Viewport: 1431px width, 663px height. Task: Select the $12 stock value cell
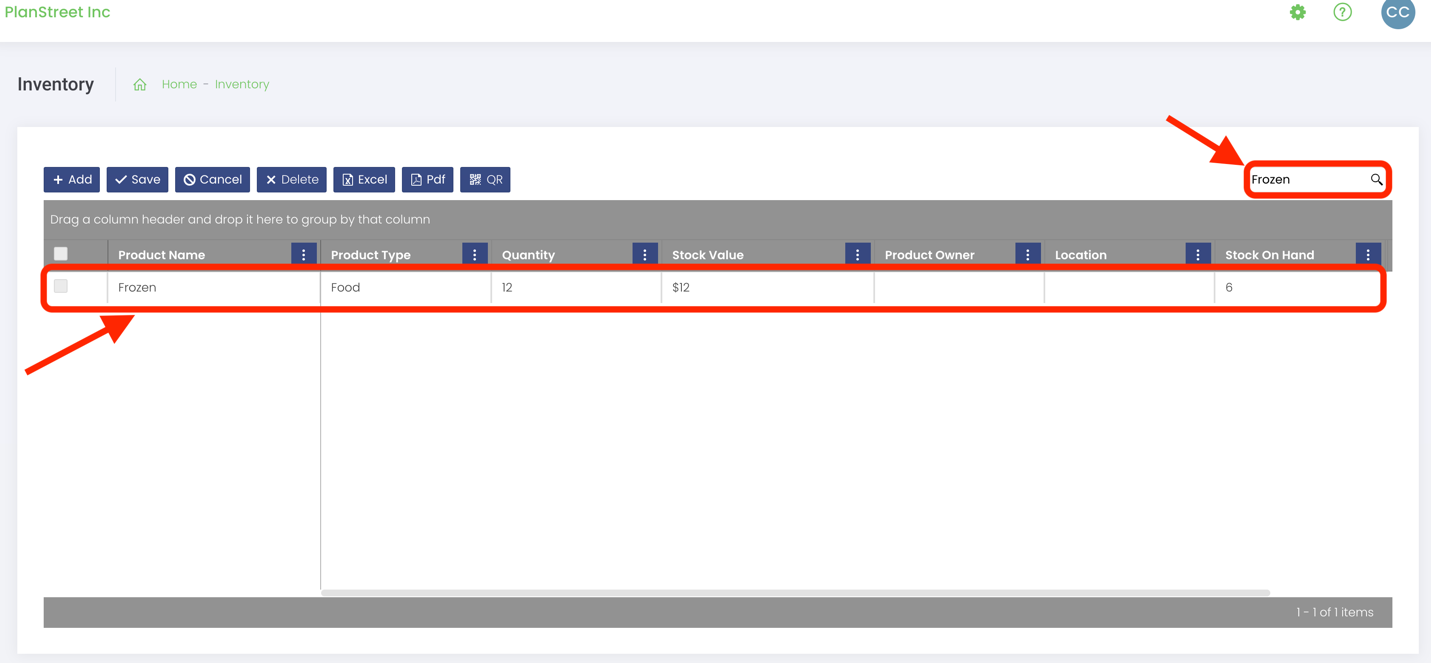[768, 287]
